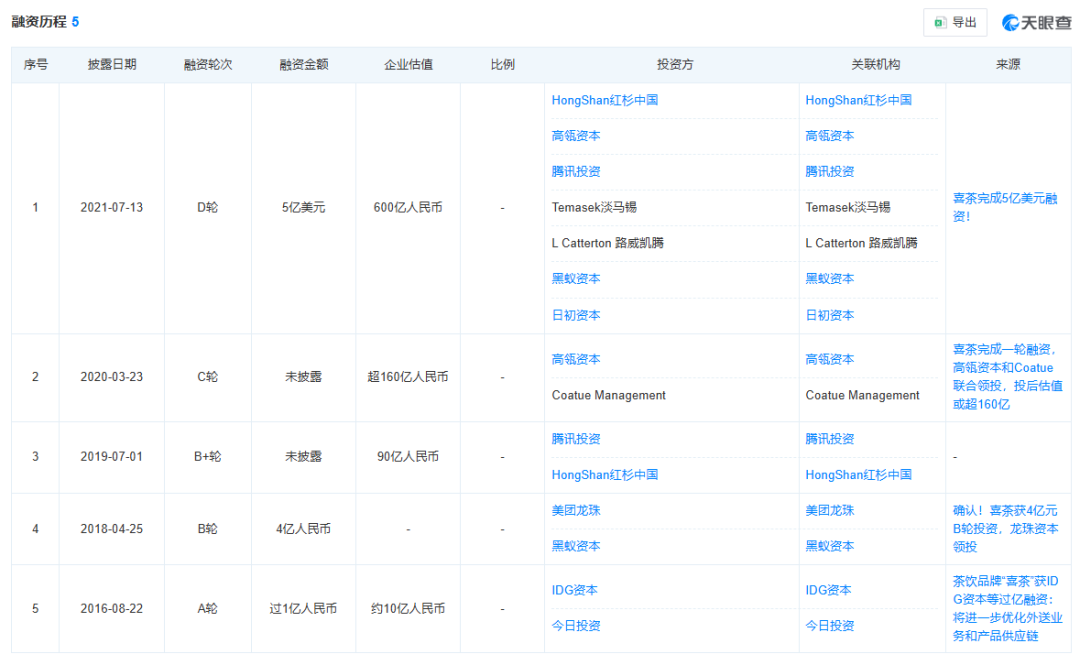
Task: Open IDG资本 link in 投资方 column
Action: [574, 590]
